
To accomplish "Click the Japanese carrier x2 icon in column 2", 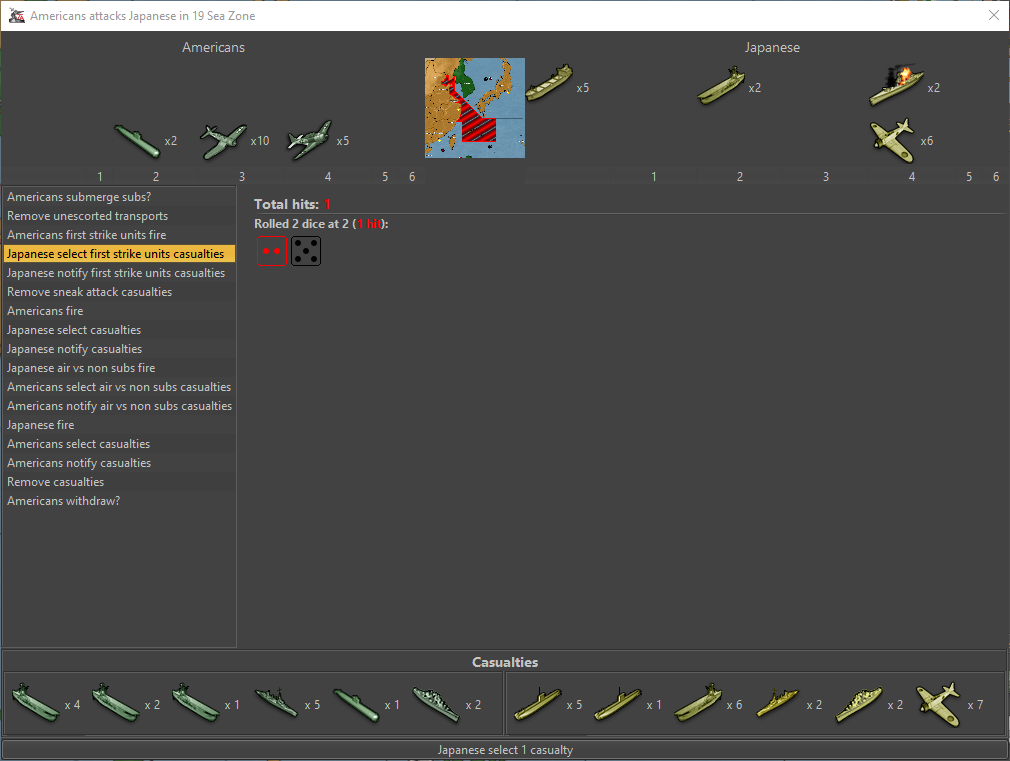I will pos(721,86).
